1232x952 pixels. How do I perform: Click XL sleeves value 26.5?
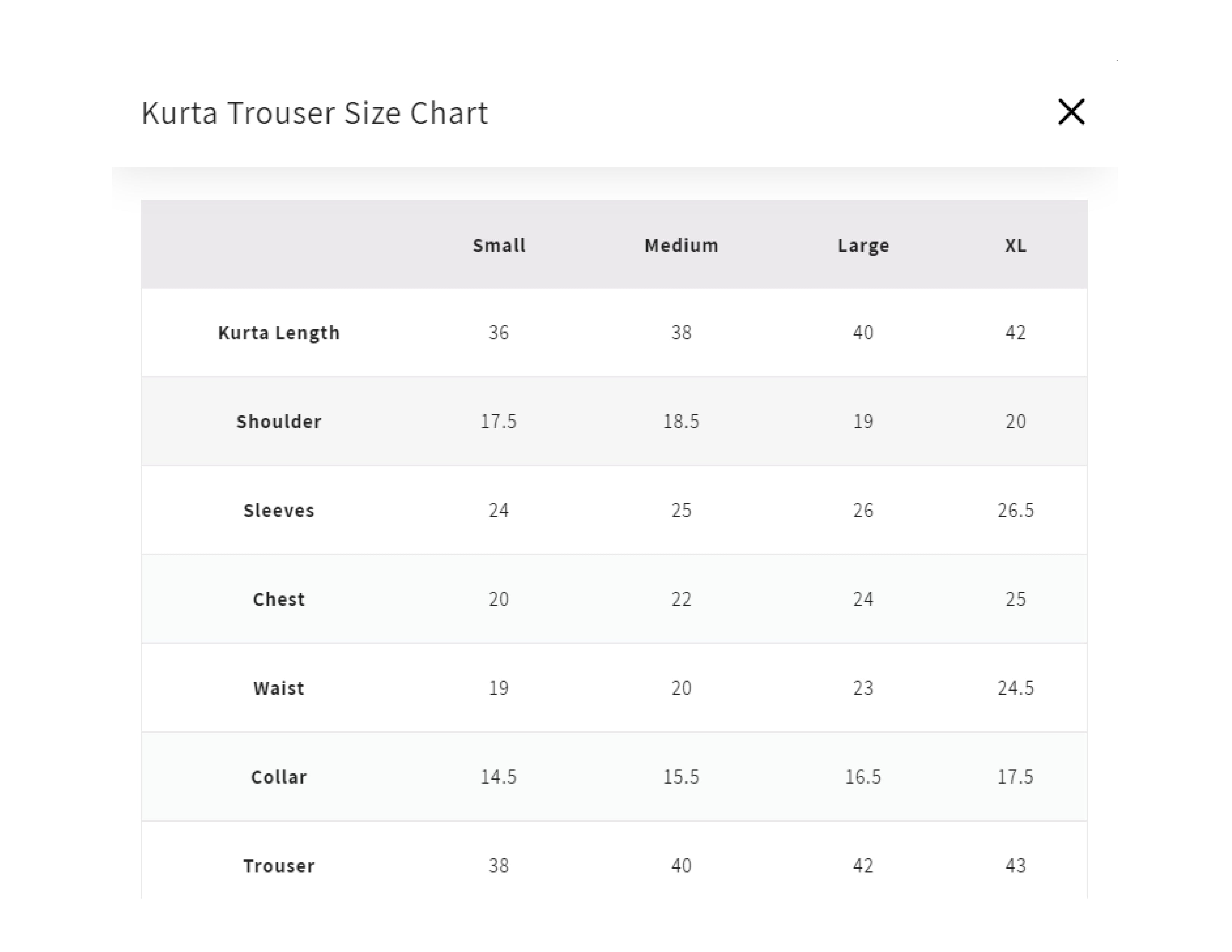pos(1015,510)
